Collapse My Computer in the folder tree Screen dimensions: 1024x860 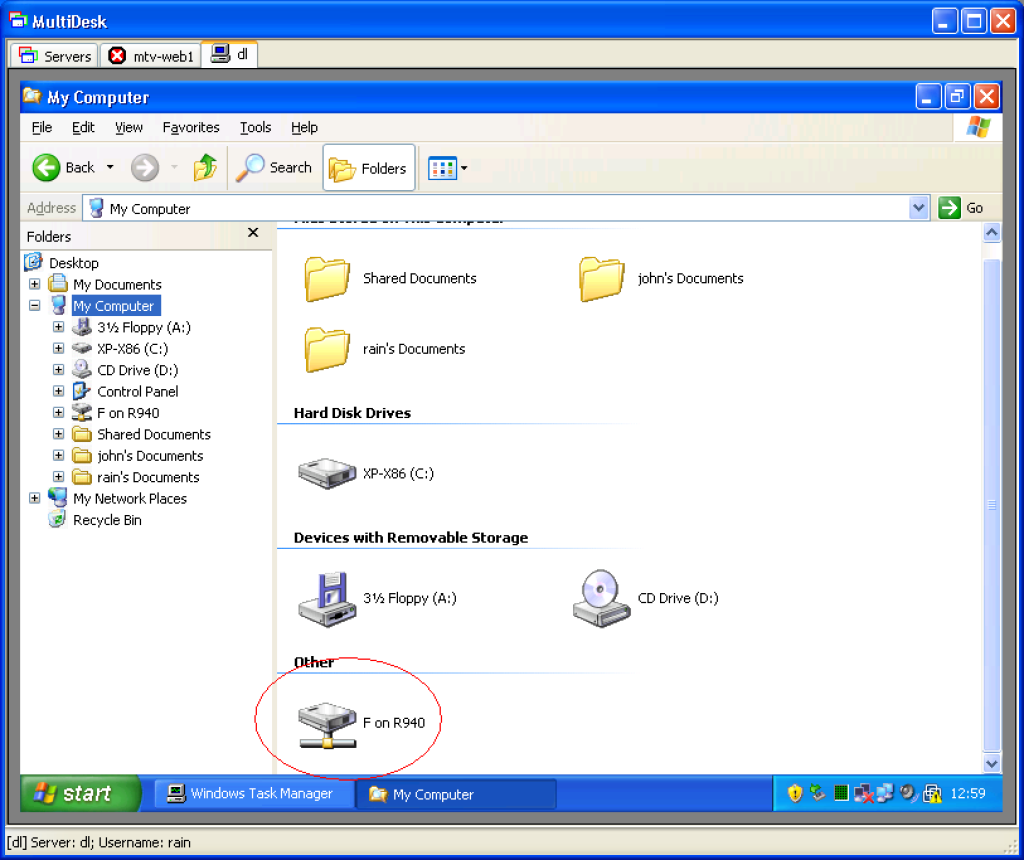[34, 305]
